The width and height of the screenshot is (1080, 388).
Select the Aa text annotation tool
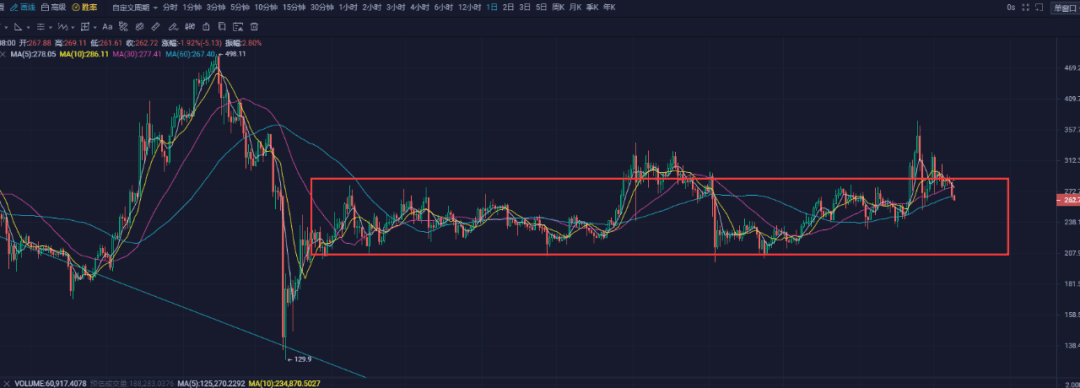pos(107,27)
